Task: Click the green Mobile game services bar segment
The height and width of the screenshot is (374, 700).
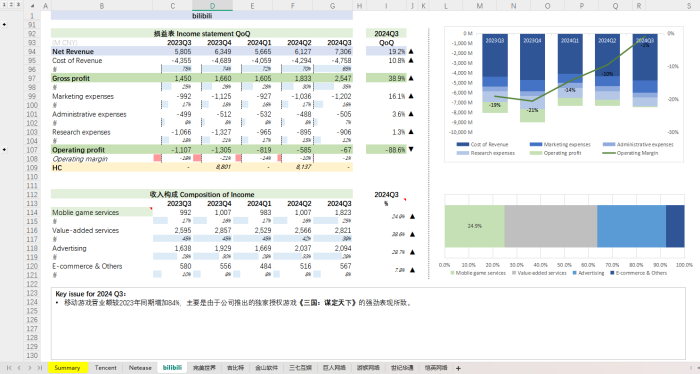Action: (475, 226)
